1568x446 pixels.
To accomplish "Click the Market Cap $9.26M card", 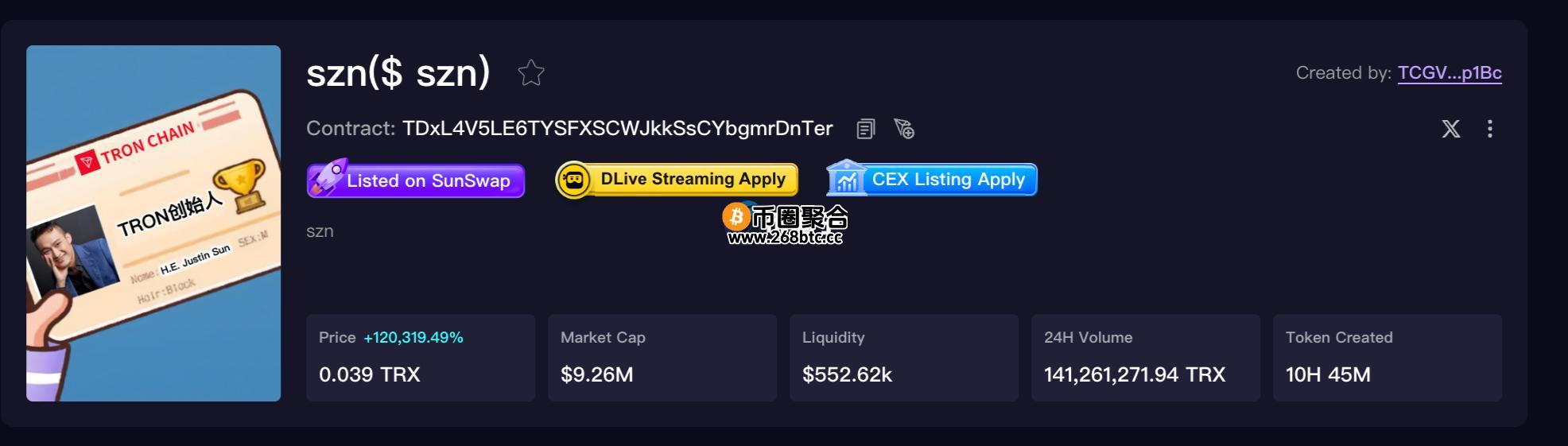I will coord(662,358).
